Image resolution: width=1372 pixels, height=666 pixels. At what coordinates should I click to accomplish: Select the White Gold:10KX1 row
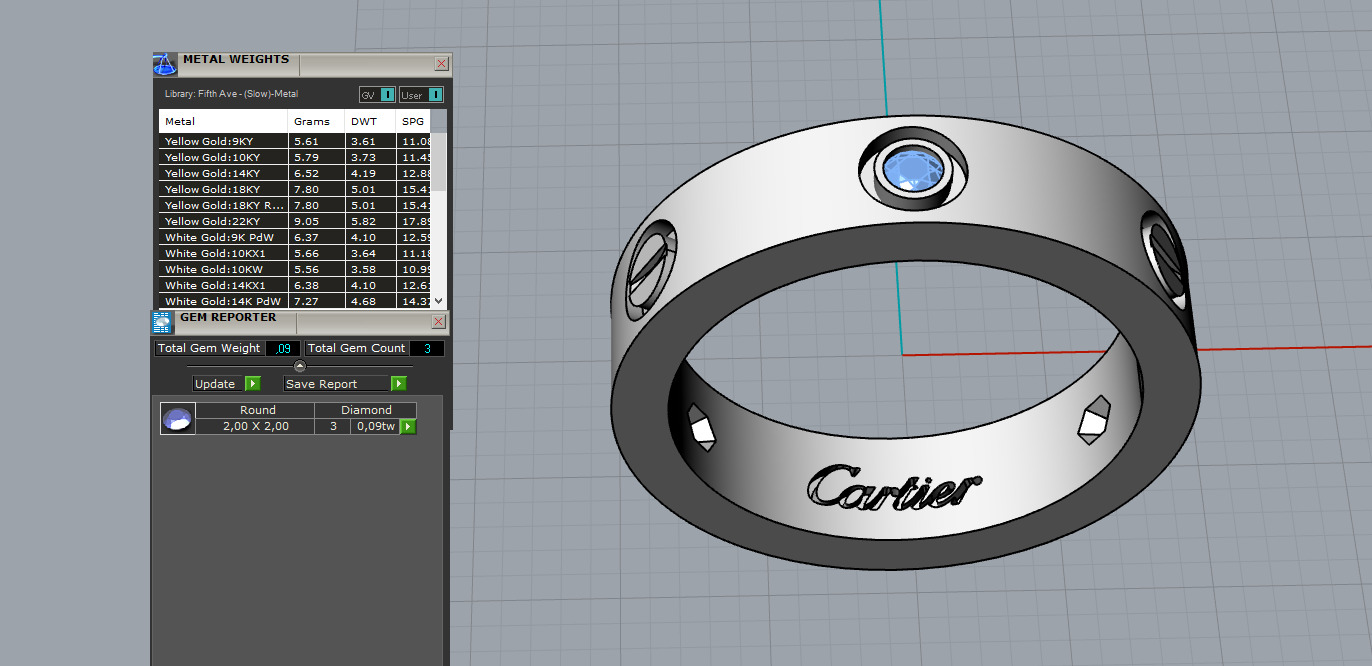pyautogui.click(x=294, y=253)
